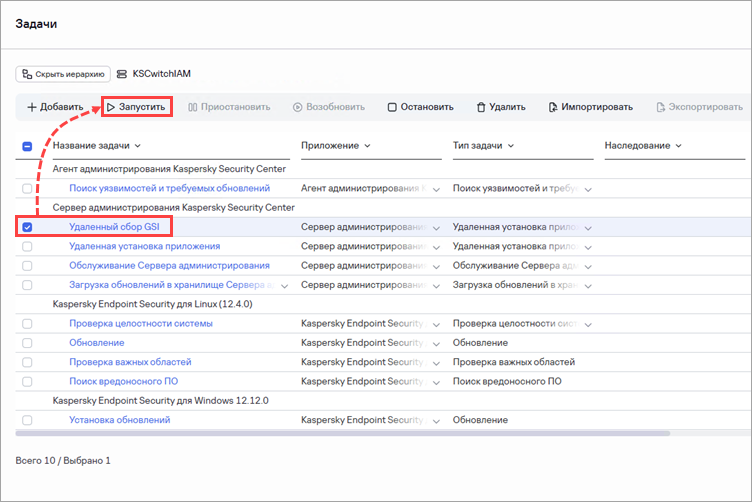Screen dimensions: 752x502
Task: Open the Установка обновлений task link
Action: click(x=119, y=420)
